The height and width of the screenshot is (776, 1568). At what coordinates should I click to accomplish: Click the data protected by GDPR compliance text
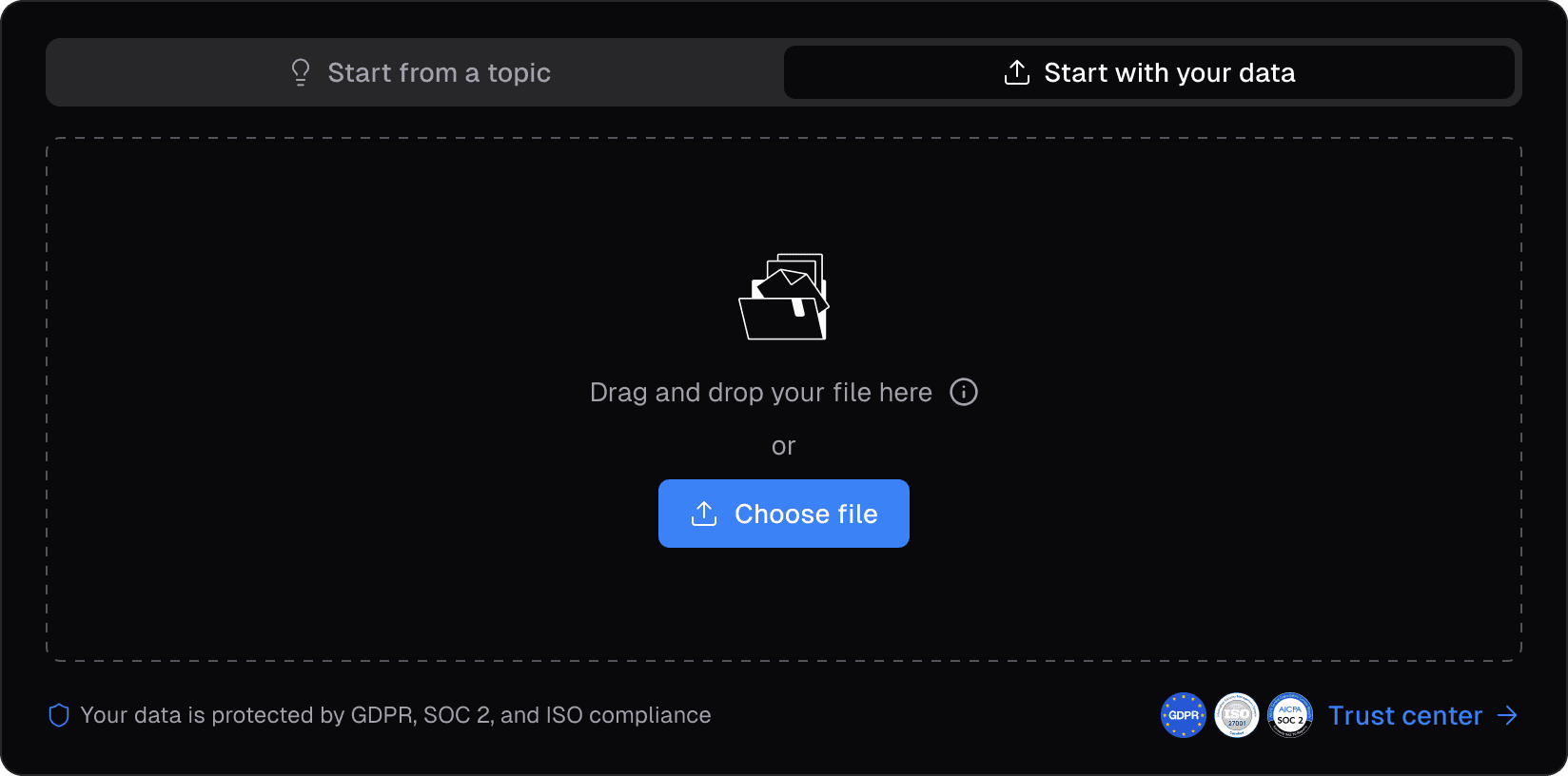pos(396,715)
